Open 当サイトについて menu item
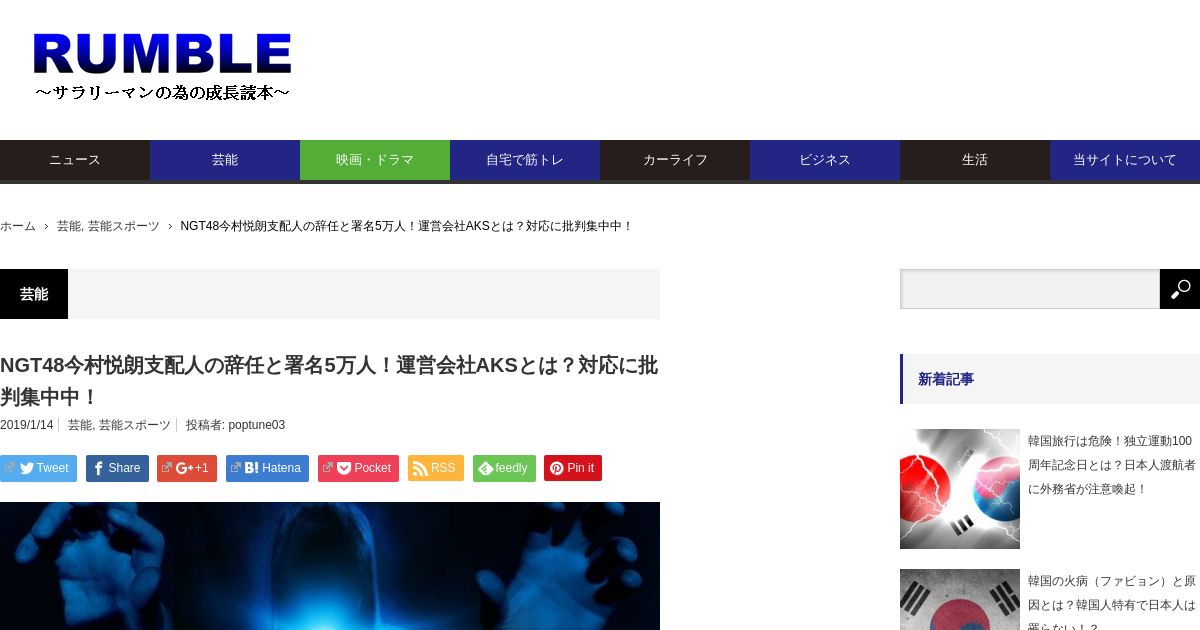The height and width of the screenshot is (630, 1200). point(1125,160)
